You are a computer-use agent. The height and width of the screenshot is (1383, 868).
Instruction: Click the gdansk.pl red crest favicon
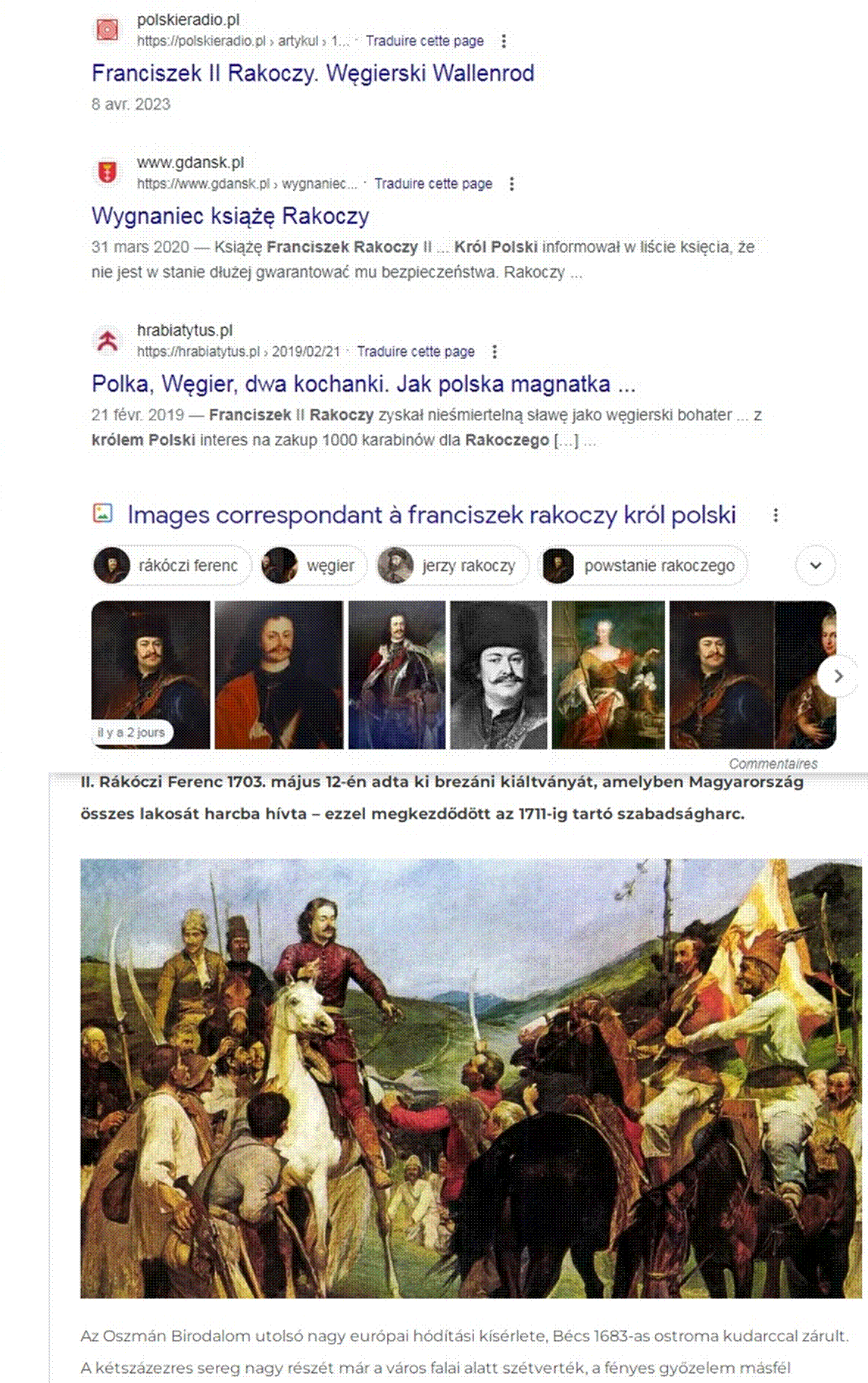click(x=108, y=173)
